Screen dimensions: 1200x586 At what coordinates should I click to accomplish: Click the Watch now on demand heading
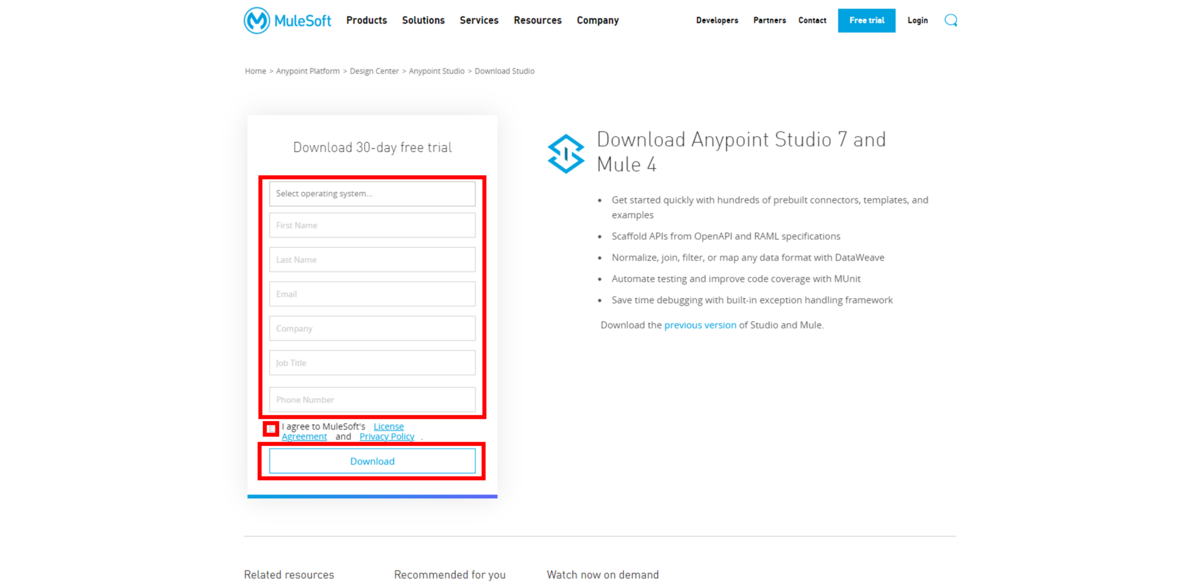coord(603,575)
